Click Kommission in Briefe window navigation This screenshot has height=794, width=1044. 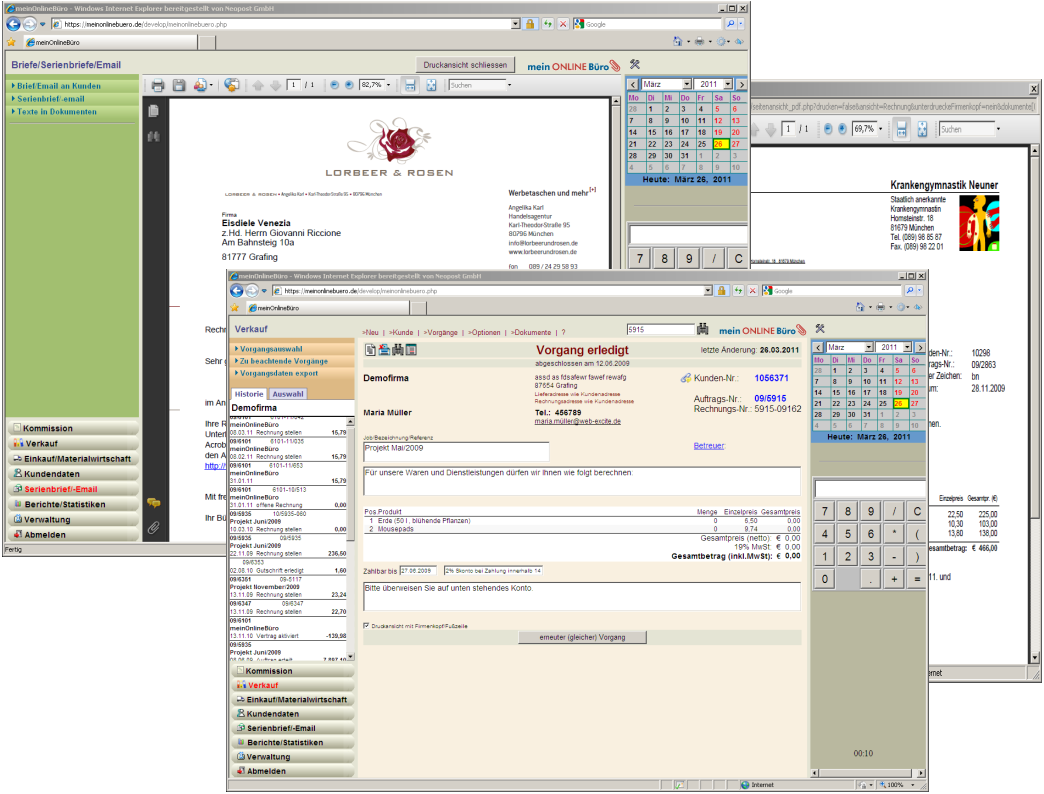[73, 428]
